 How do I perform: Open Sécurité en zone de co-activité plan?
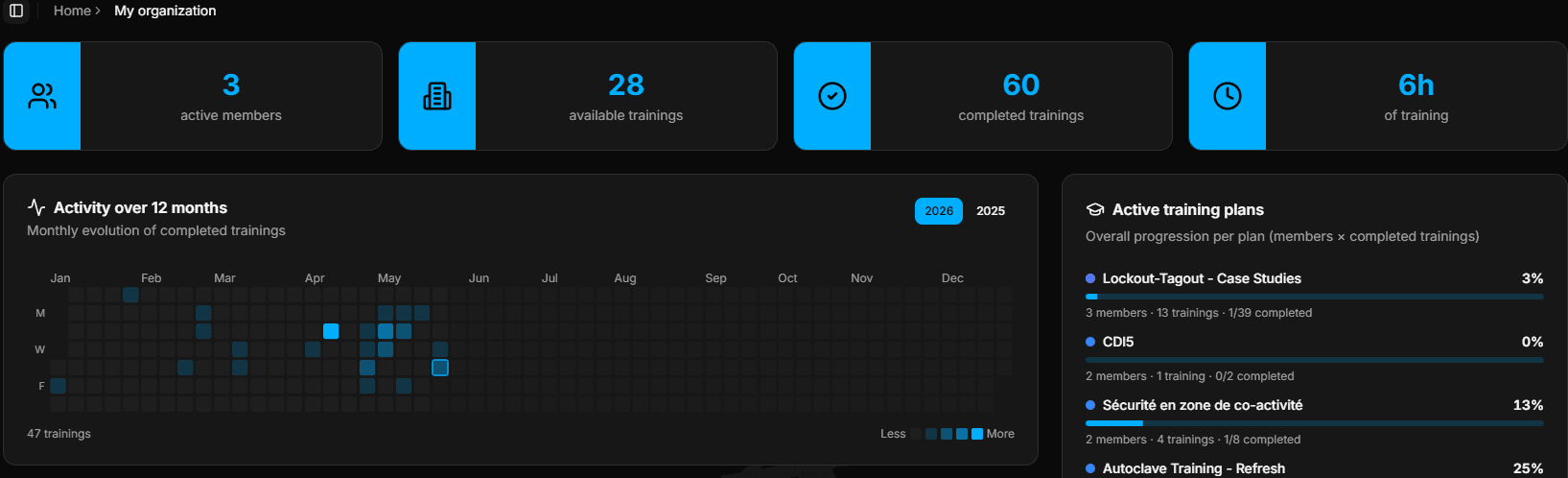[x=1203, y=405]
